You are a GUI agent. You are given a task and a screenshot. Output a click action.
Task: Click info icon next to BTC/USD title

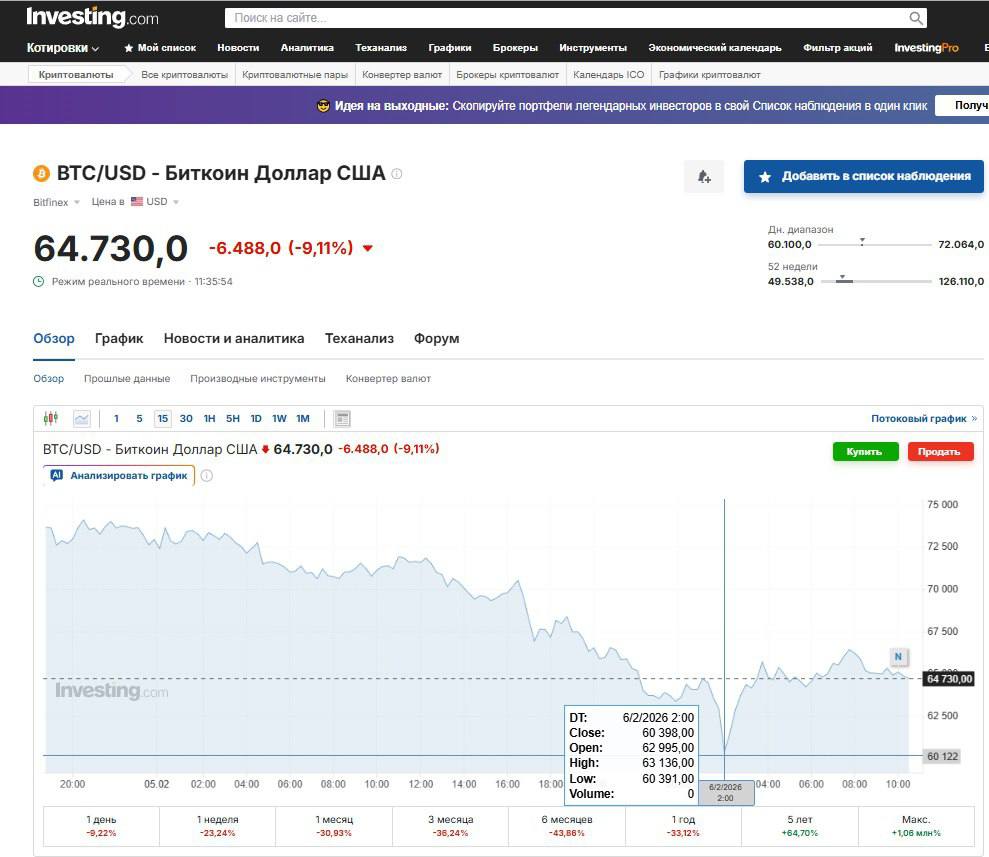397,174
